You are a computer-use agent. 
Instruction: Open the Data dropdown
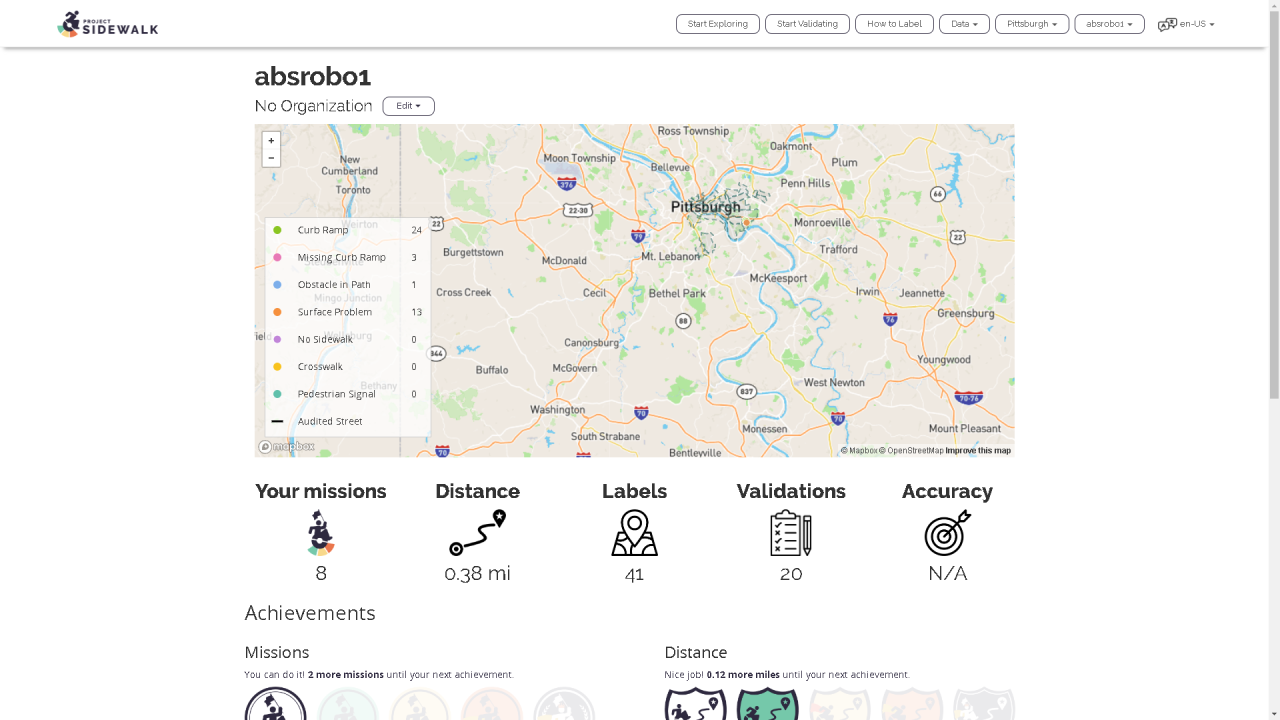(964, 24)
